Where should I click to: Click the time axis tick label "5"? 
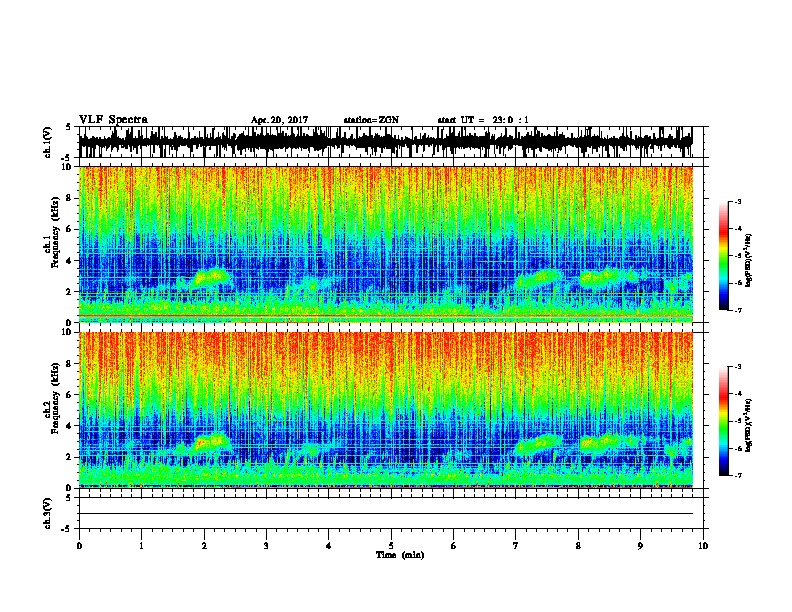[391, 546]
